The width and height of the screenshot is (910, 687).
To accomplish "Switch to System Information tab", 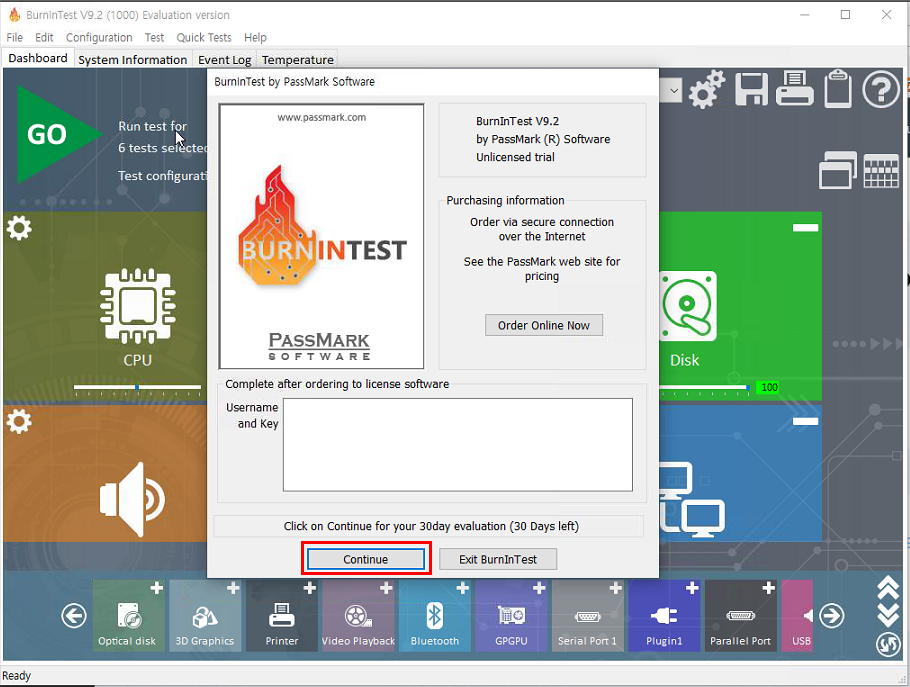I will click(132, 60).
